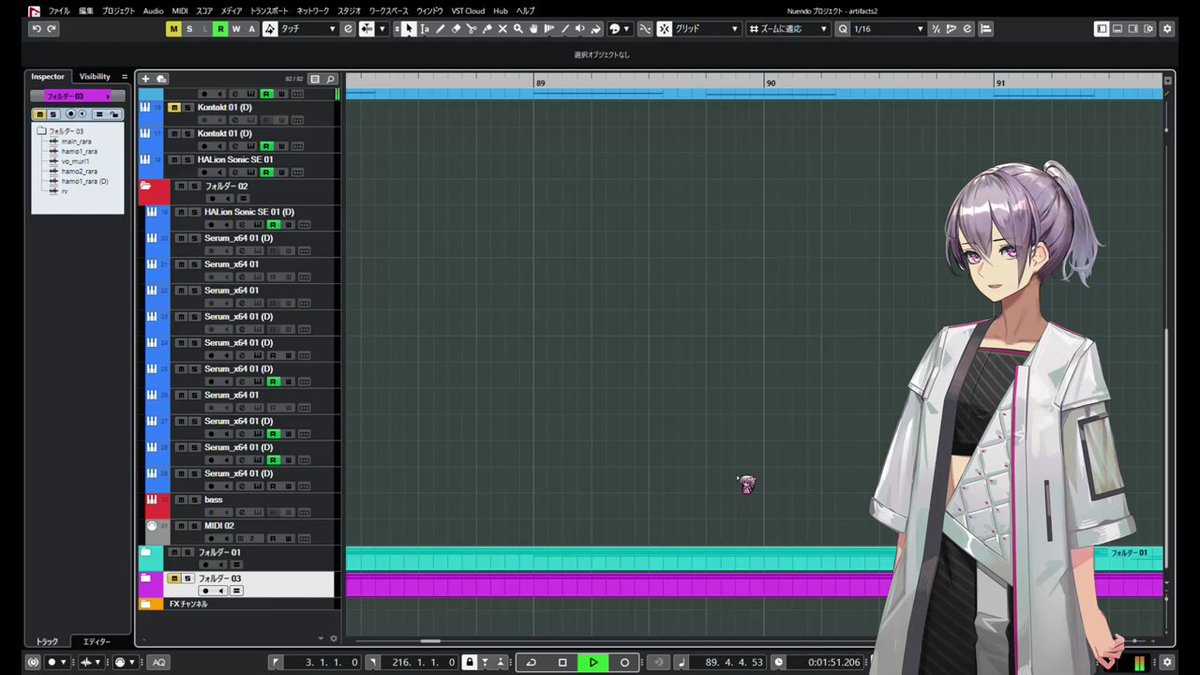Screen dimensions: 1200x675
Task: Open the Auto-Scroll settings dropdown arrow
Action: (x=383, y=29)
